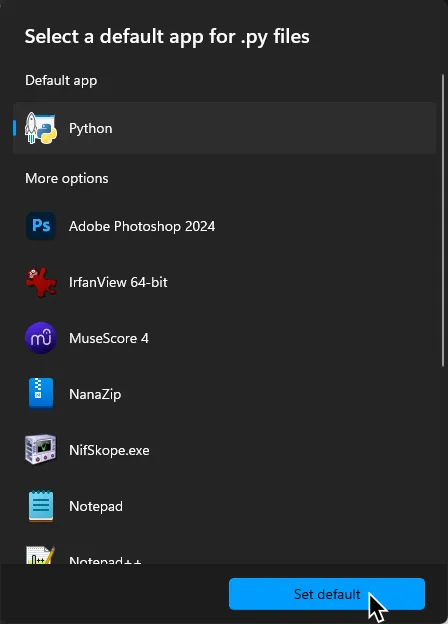Click the Notepad icon
This screenshot has width=448, height=624.
(x=41, y=506)
